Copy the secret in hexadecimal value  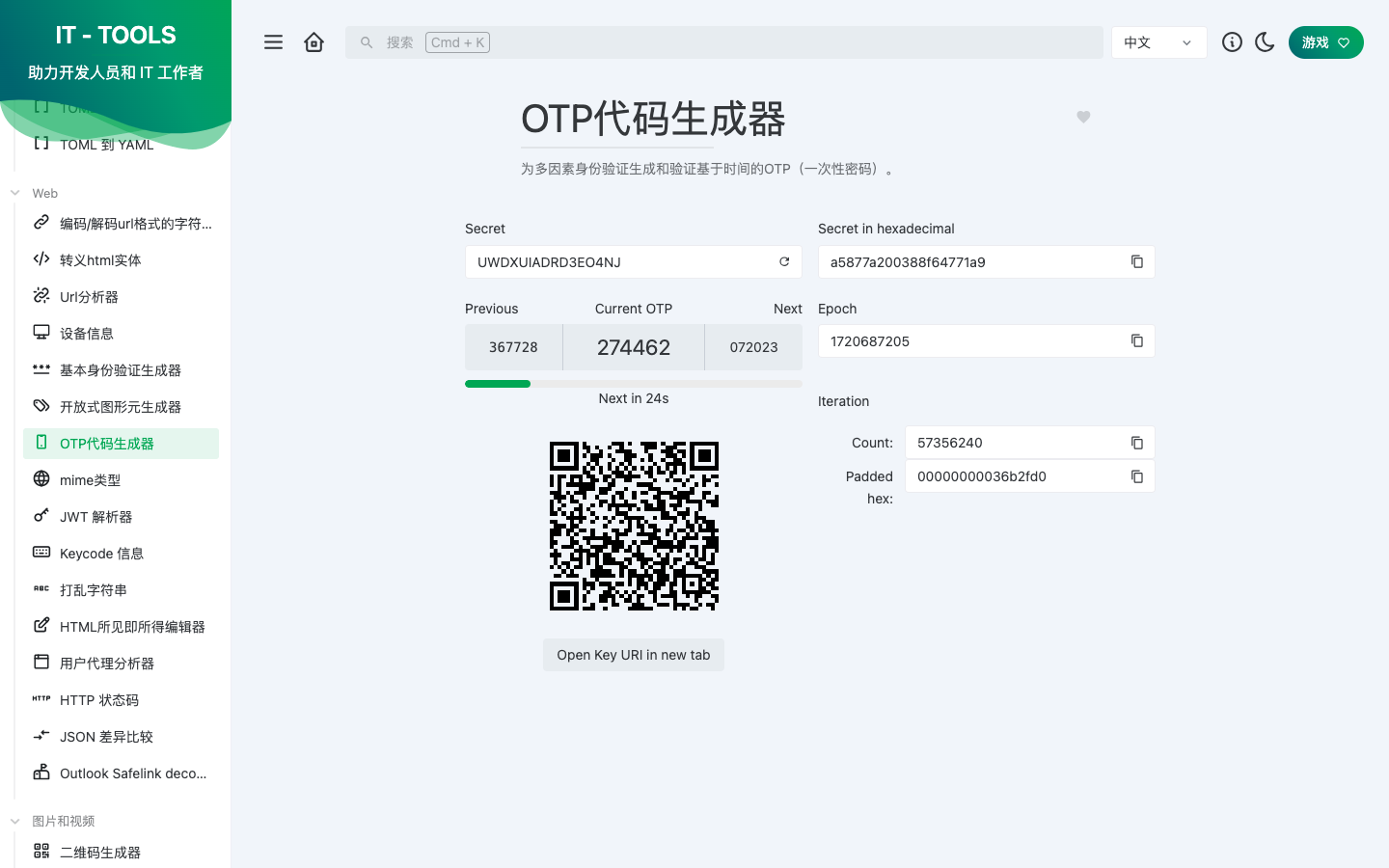(x=1137, y=262)
